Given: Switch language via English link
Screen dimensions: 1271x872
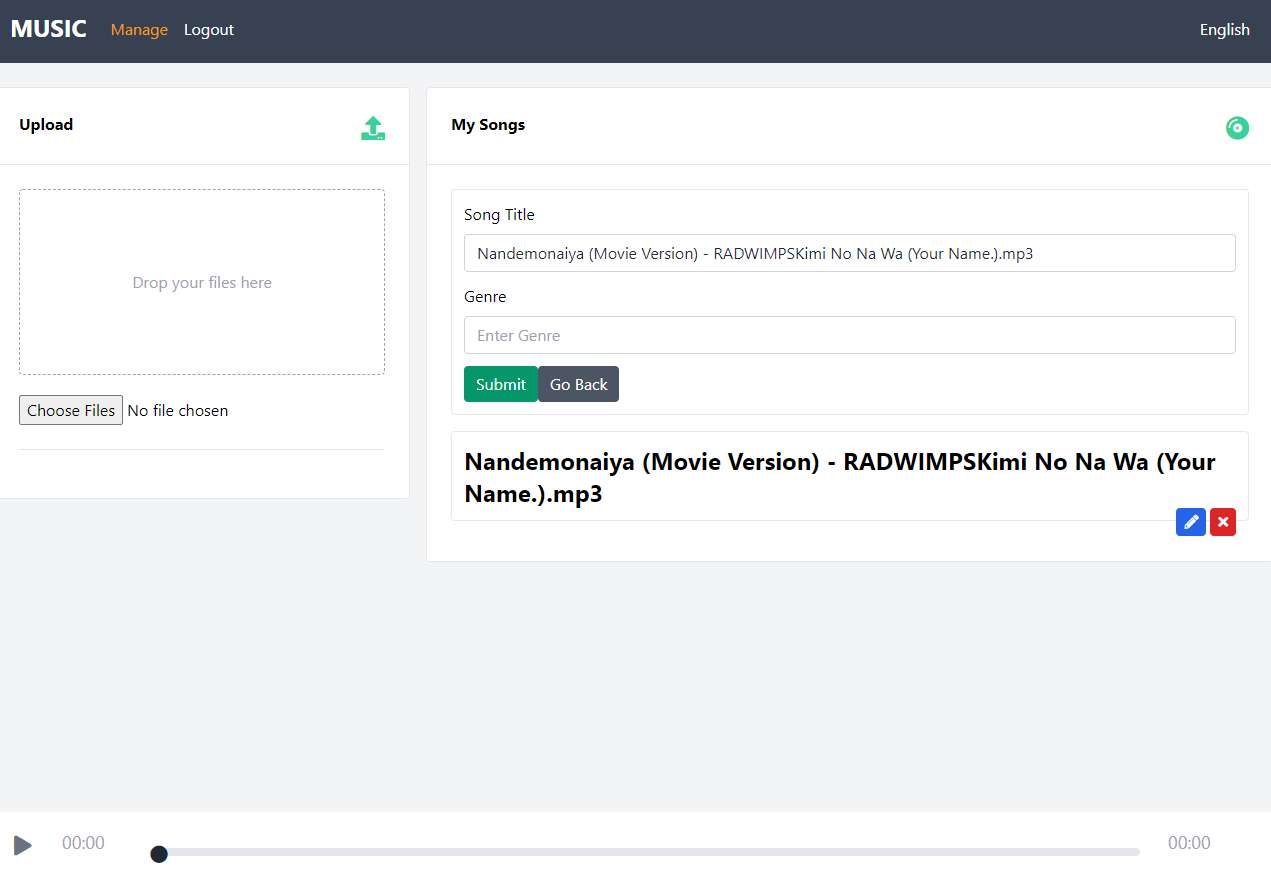Looking at the screenshot, I should (1225, 30).
